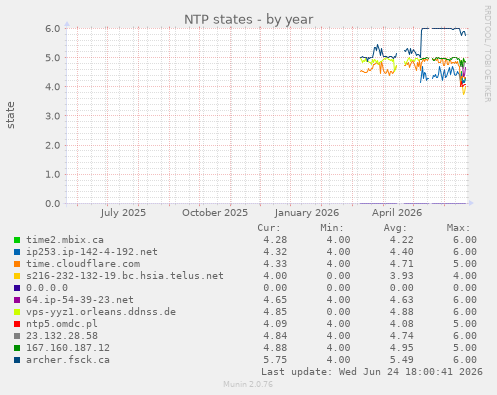Click the navy archer.fsck.ca legend swatch
This screenshot has height=395, width=497.
pyautogui.click(x=17, y=360)
